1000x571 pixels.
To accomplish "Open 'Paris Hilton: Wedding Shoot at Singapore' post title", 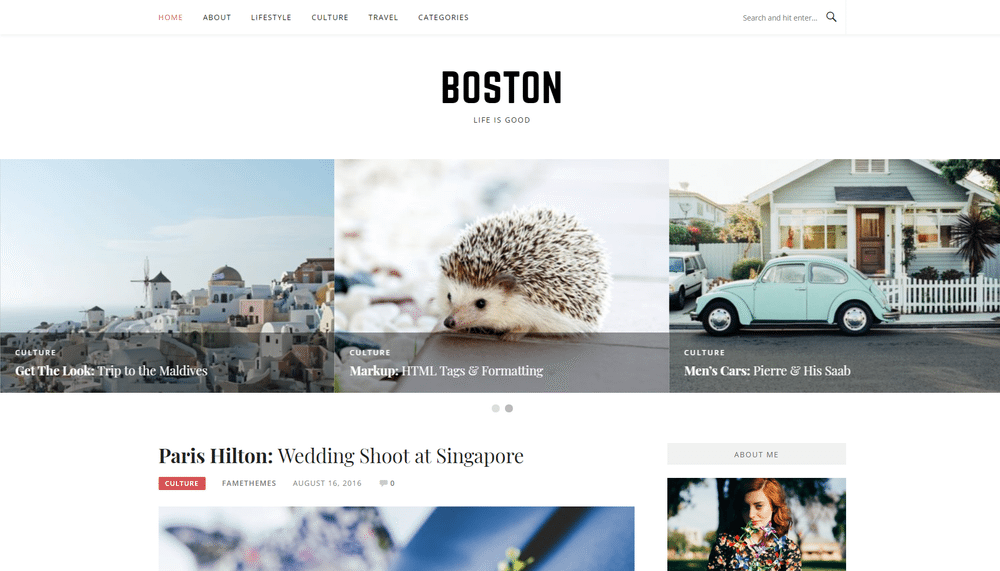I will pos(341,456).
